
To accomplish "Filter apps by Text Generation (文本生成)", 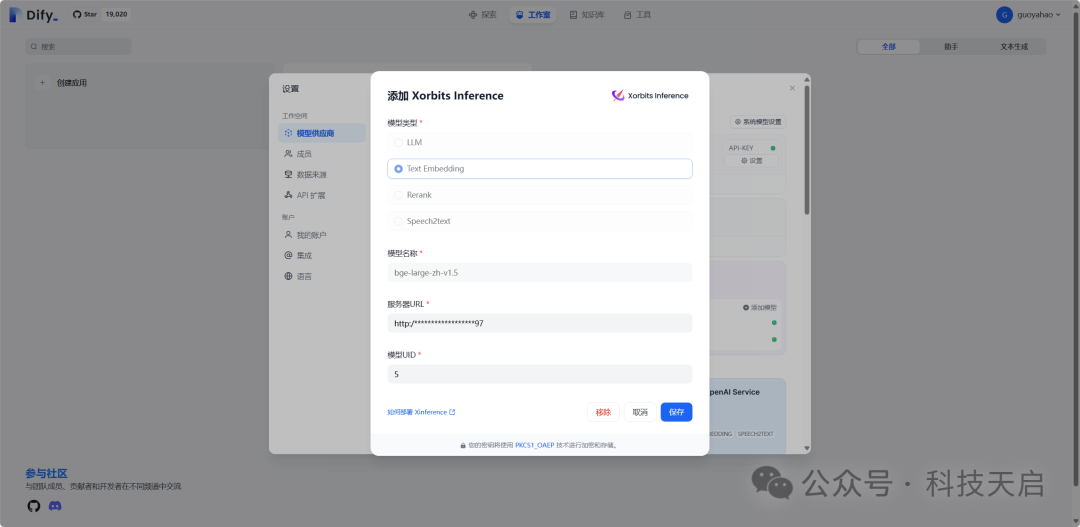I will tap(1014, 47).
